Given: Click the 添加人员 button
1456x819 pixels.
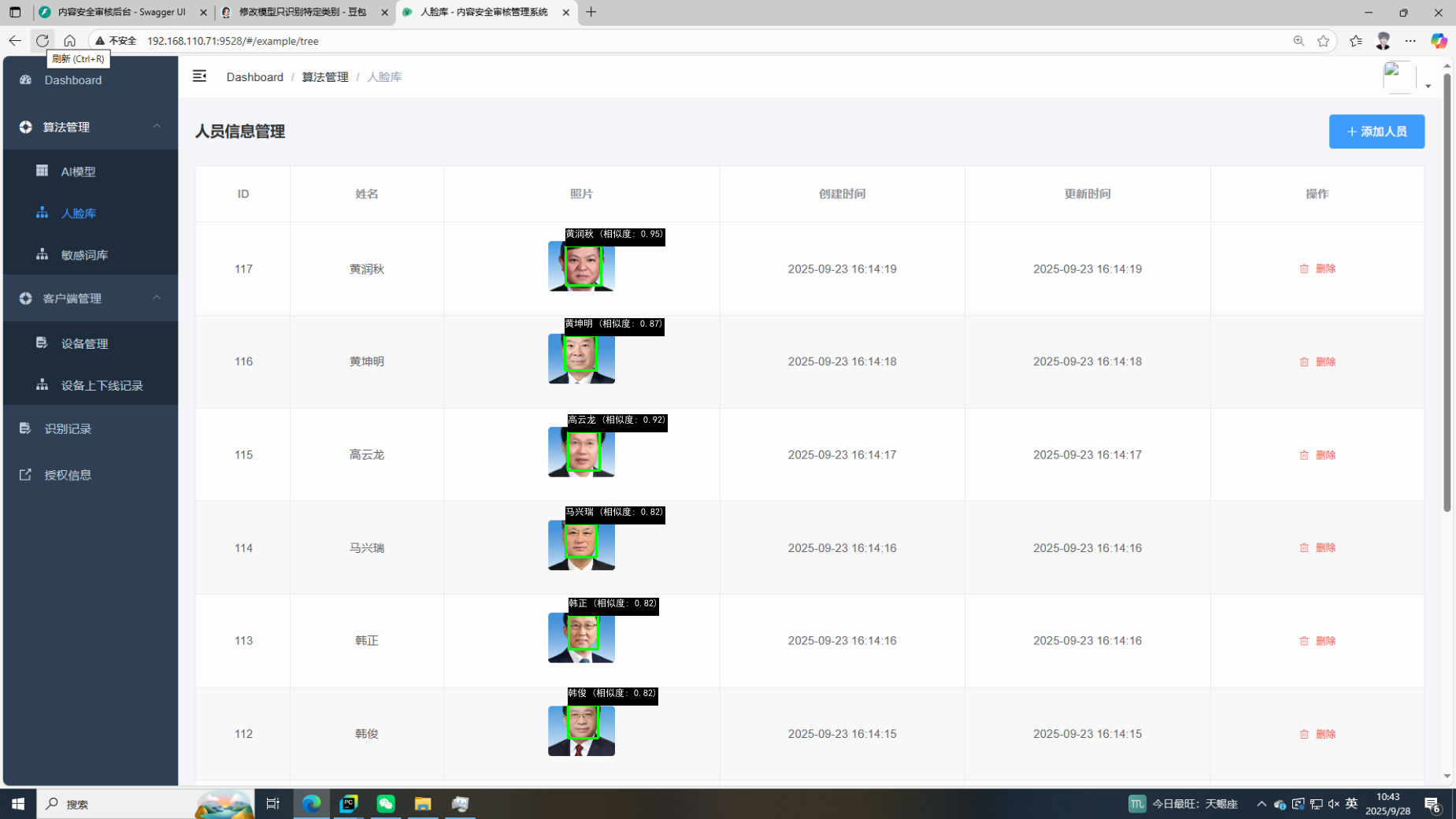Looking at the screenshot, I should (x=1376, y=132).
